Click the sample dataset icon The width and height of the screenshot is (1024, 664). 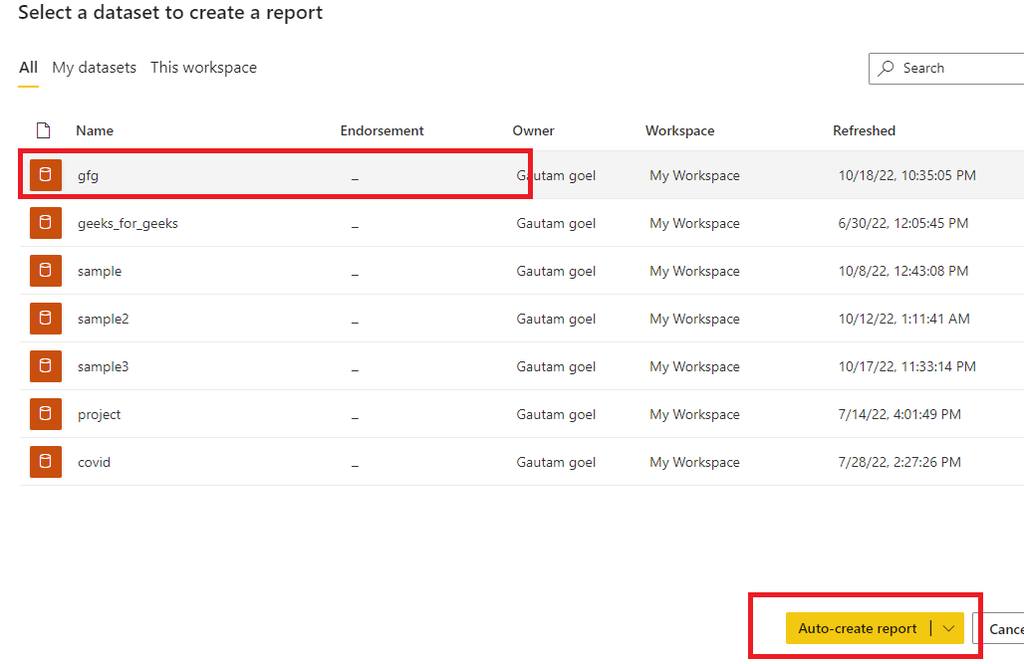pyautogui.click(x=46, y=270)
